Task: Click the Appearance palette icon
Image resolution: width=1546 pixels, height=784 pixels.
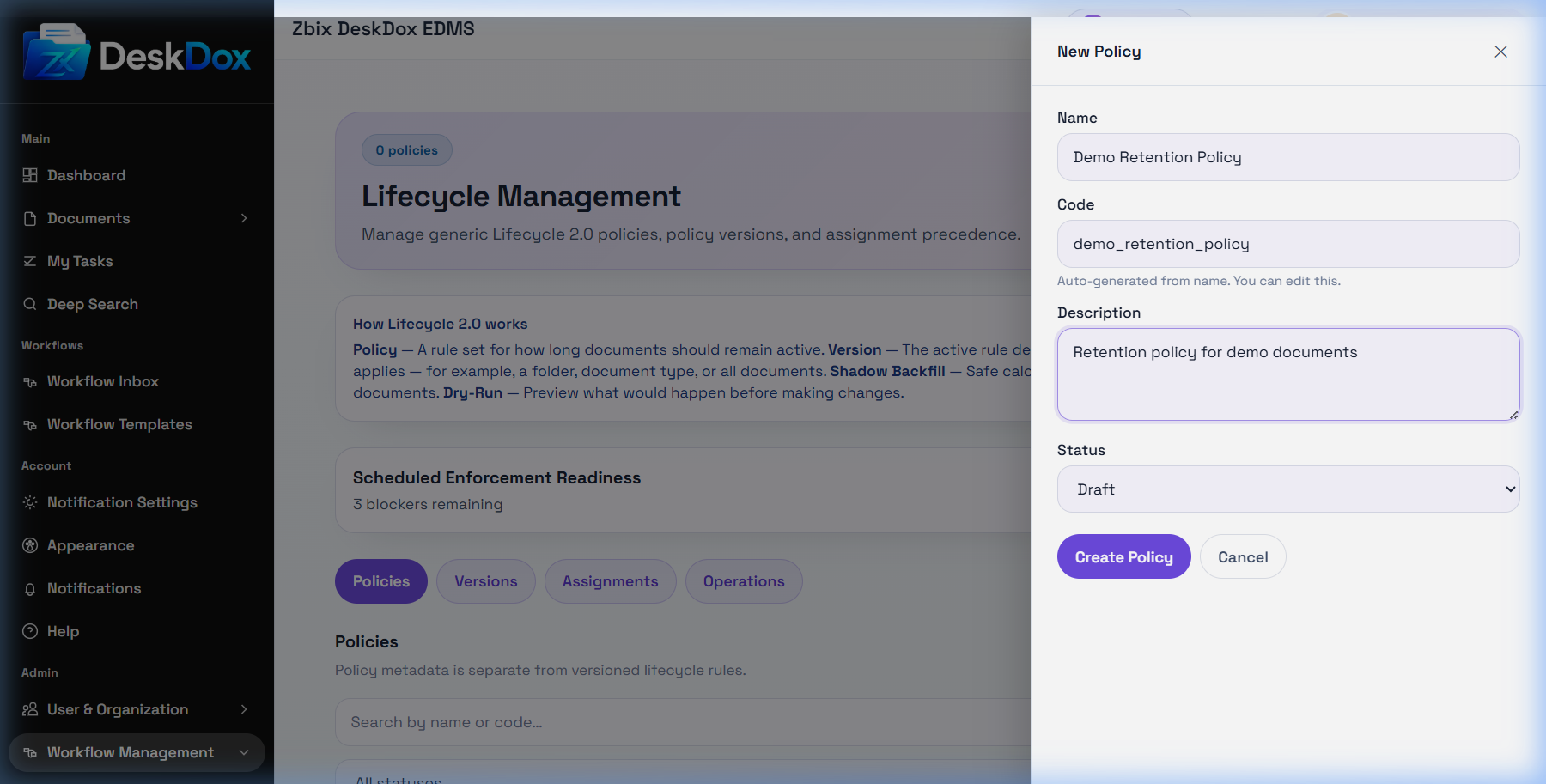Action: coord(30,545)
